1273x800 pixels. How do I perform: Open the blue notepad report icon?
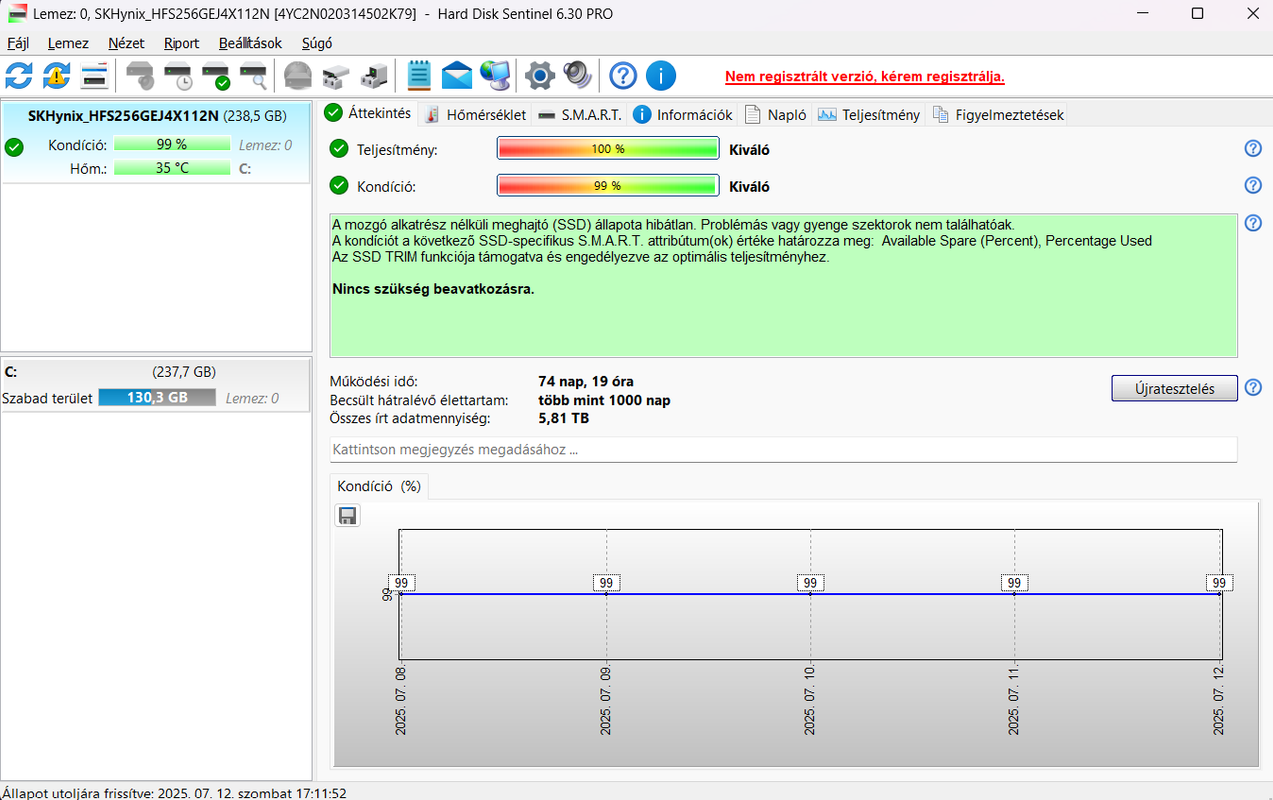[x=419, y=75]
